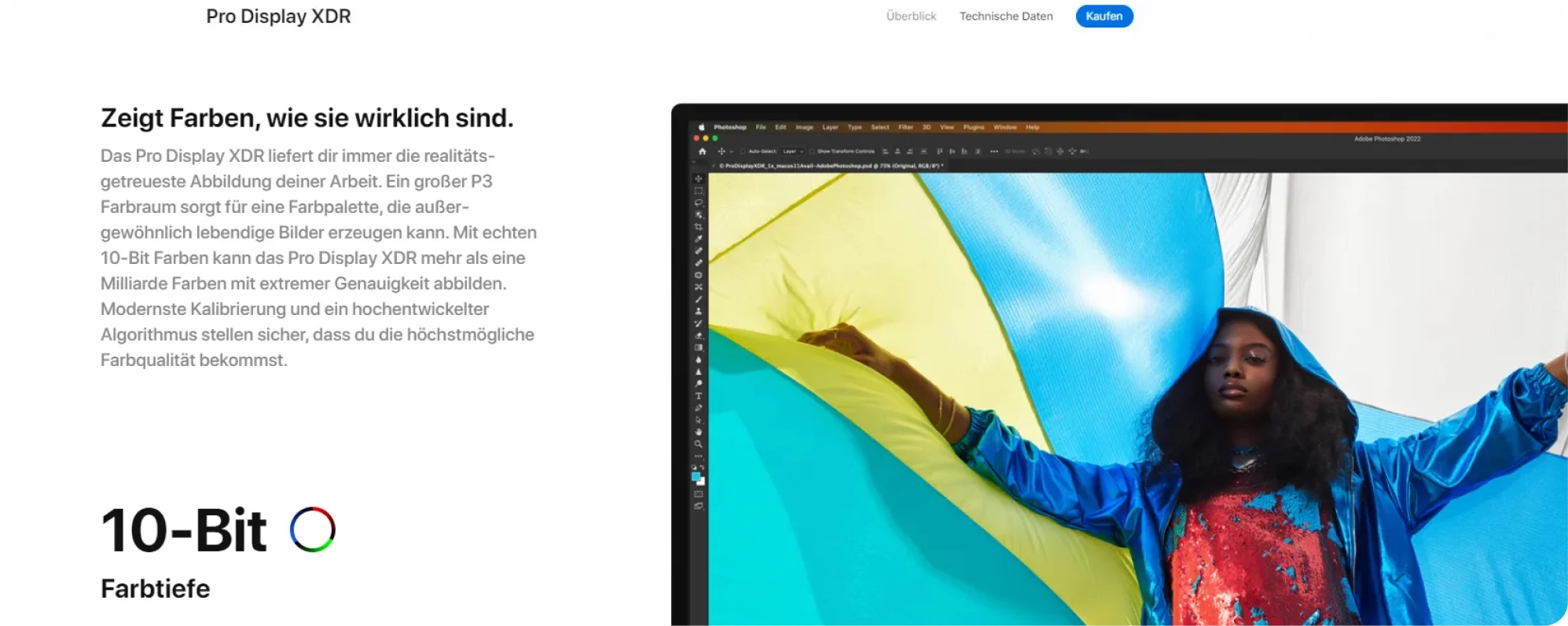1568x626 pixels.
Task: Click the blue Kaufen button
Action: pos(1104,16)
